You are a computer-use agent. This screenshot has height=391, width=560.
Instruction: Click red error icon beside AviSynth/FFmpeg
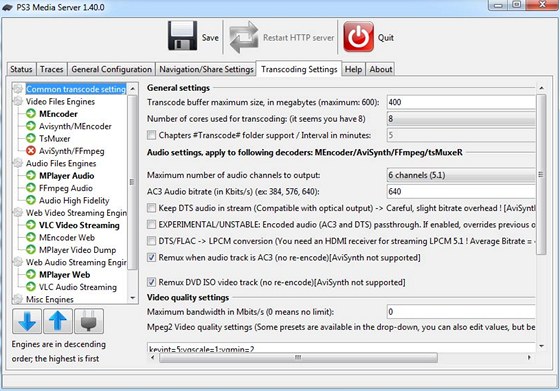coord(31,151)
